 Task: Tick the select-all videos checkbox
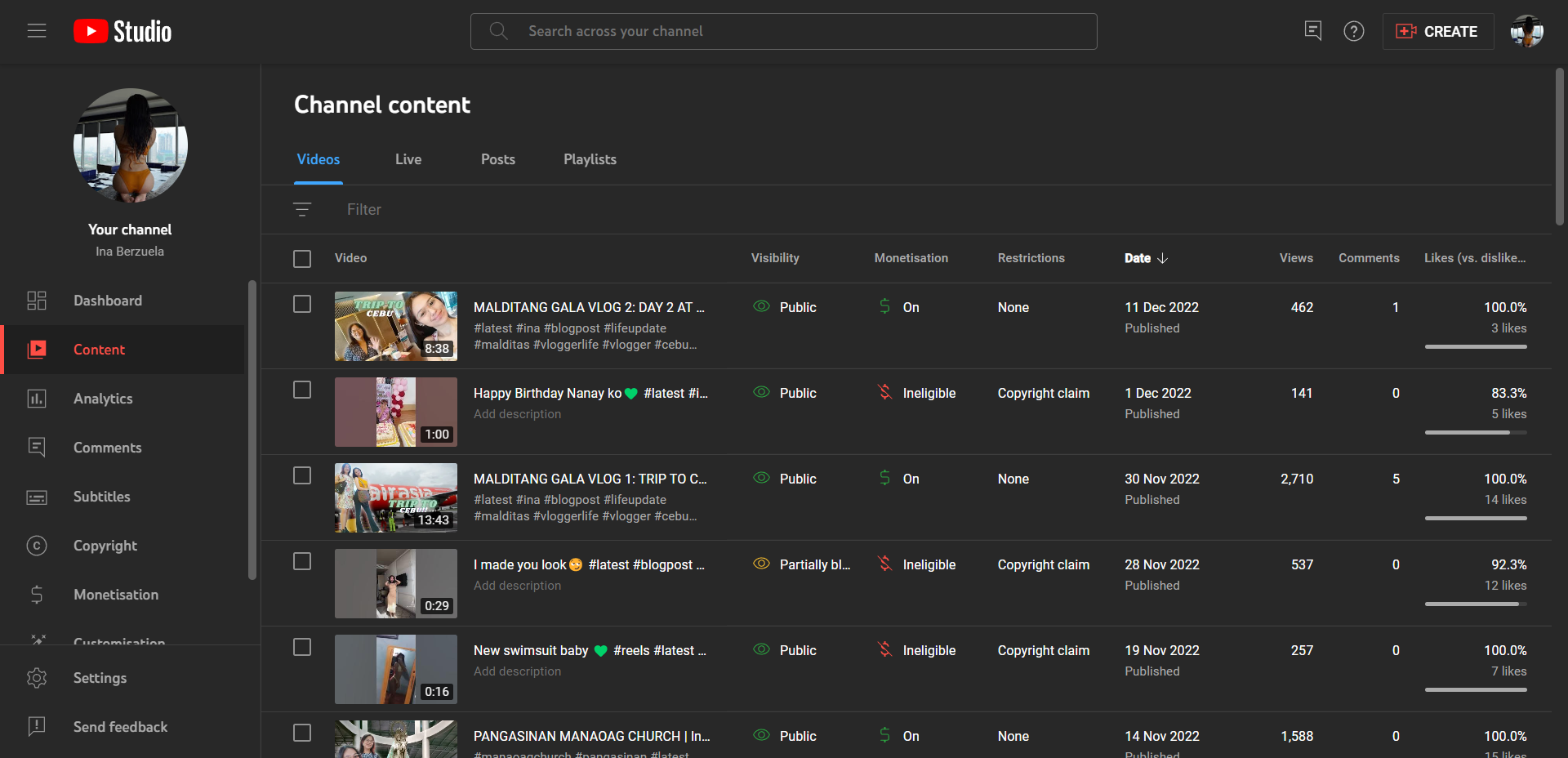[302, 259]
